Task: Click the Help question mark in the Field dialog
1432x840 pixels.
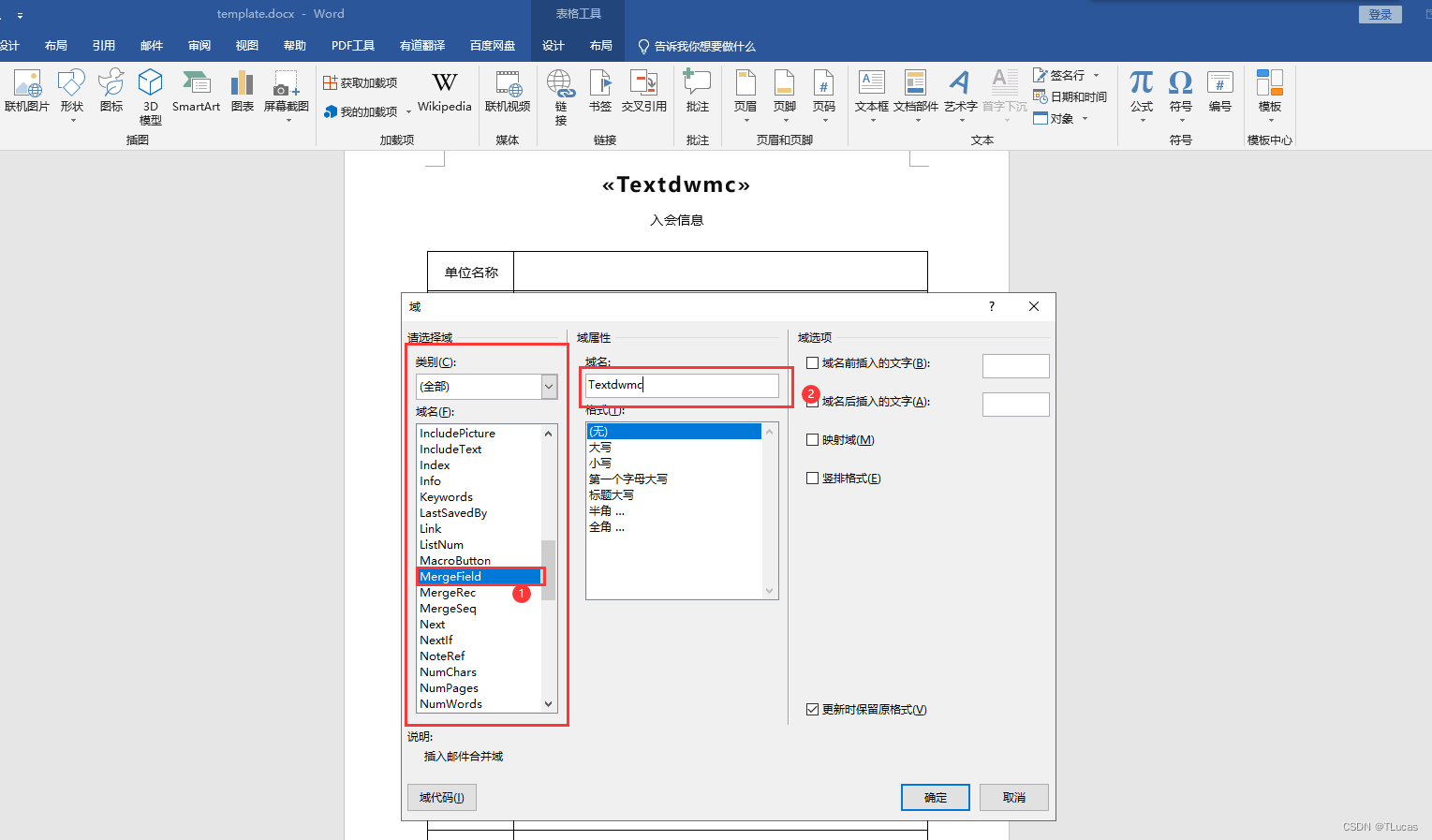Action: 992,307
